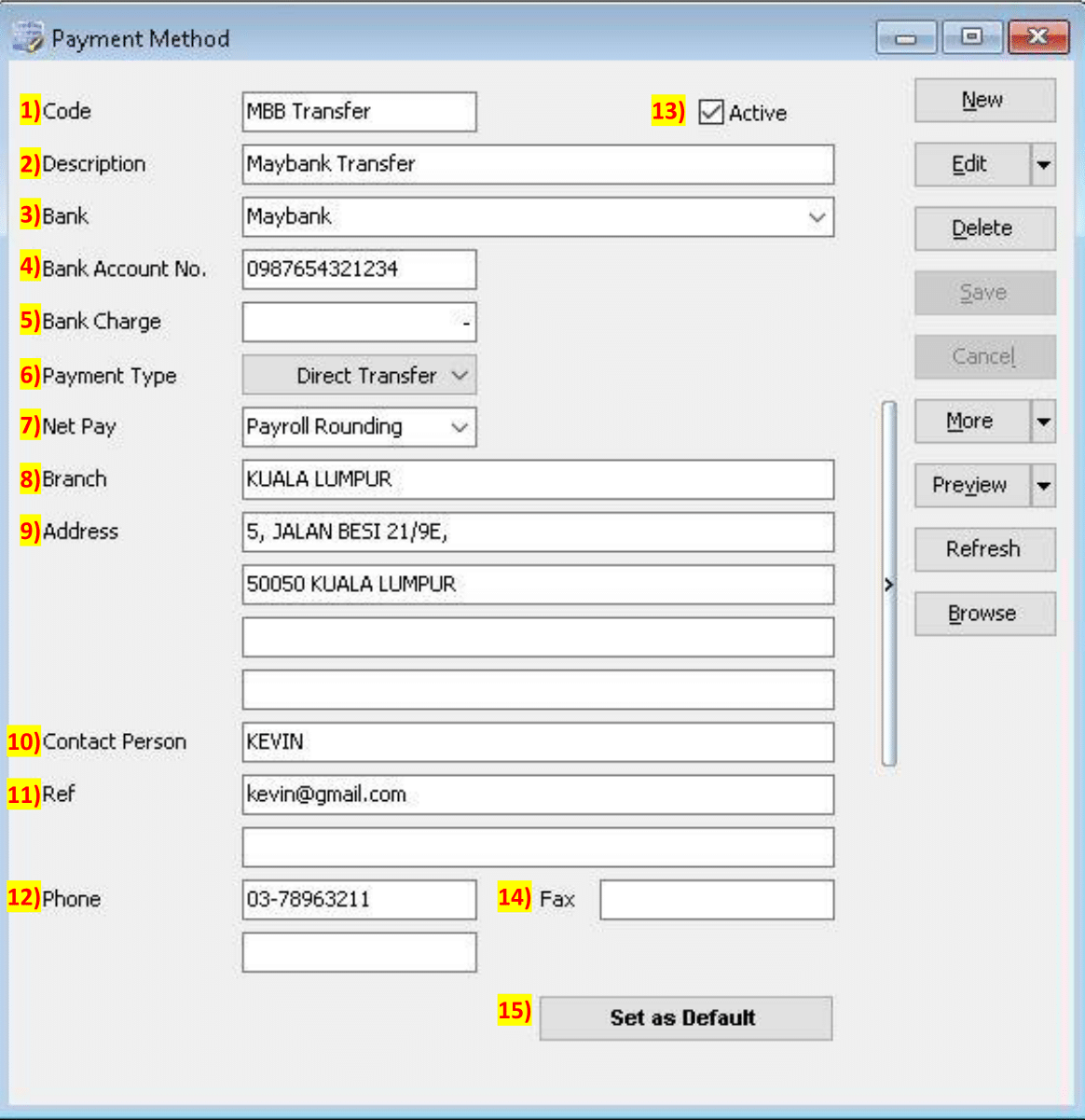The width and height of the screenshot is (1085, 1120).
Task: Open the Net Pay dropdown
Action: (459, 427)
